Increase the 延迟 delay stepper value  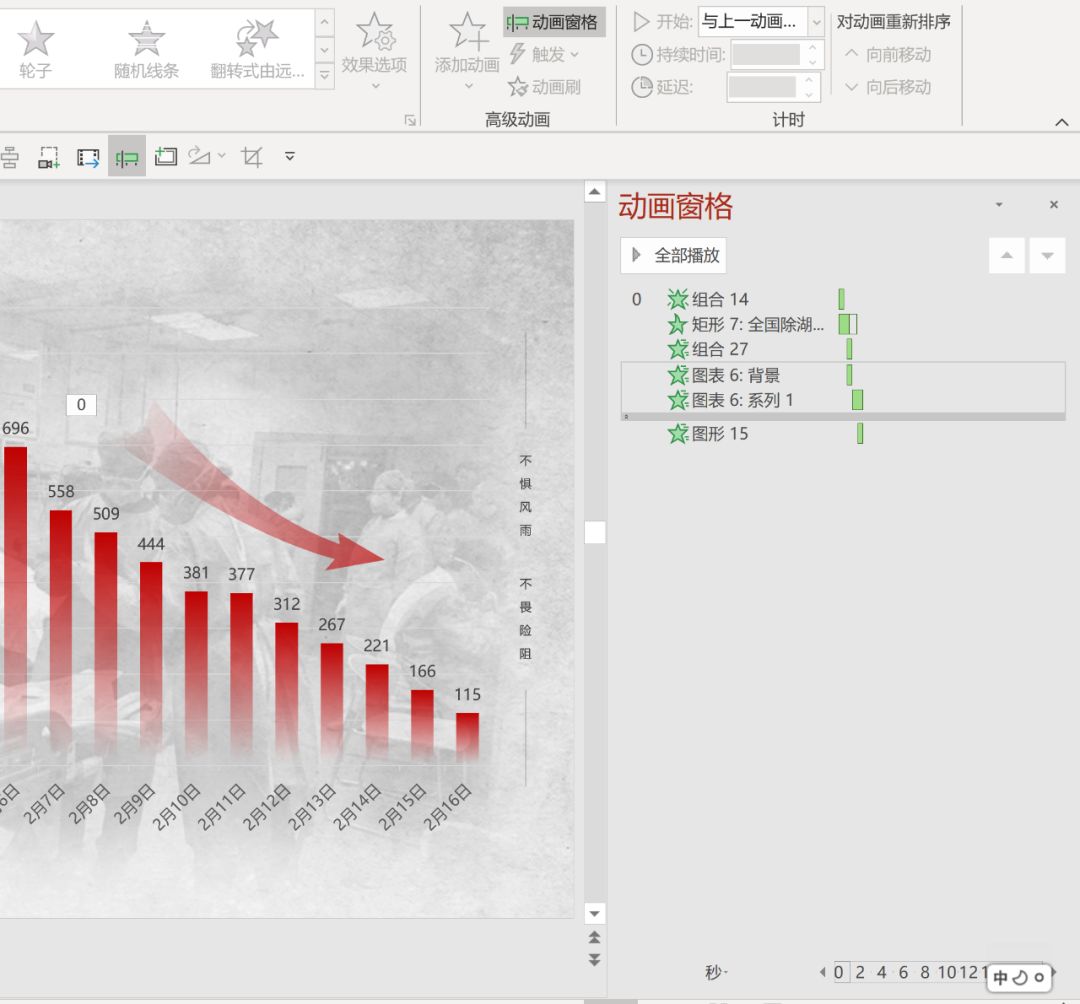(x=809, y=81)
